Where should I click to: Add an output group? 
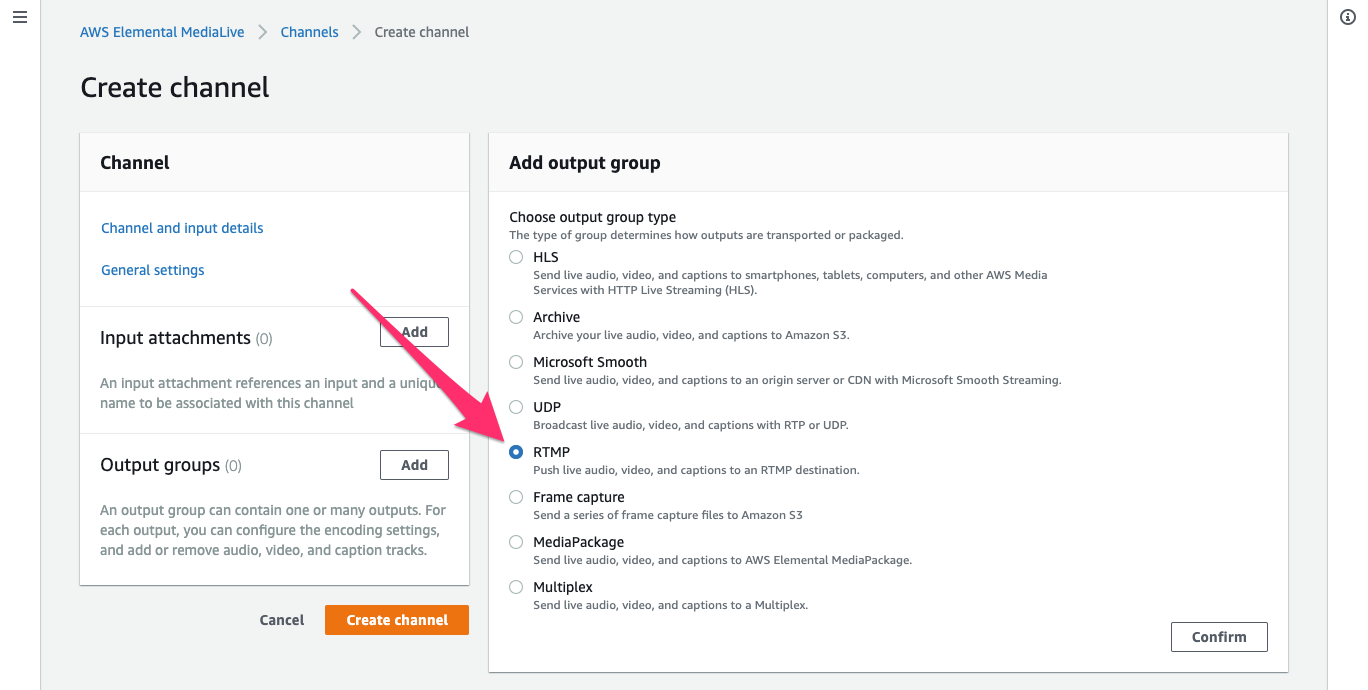[x=414, y=465]
